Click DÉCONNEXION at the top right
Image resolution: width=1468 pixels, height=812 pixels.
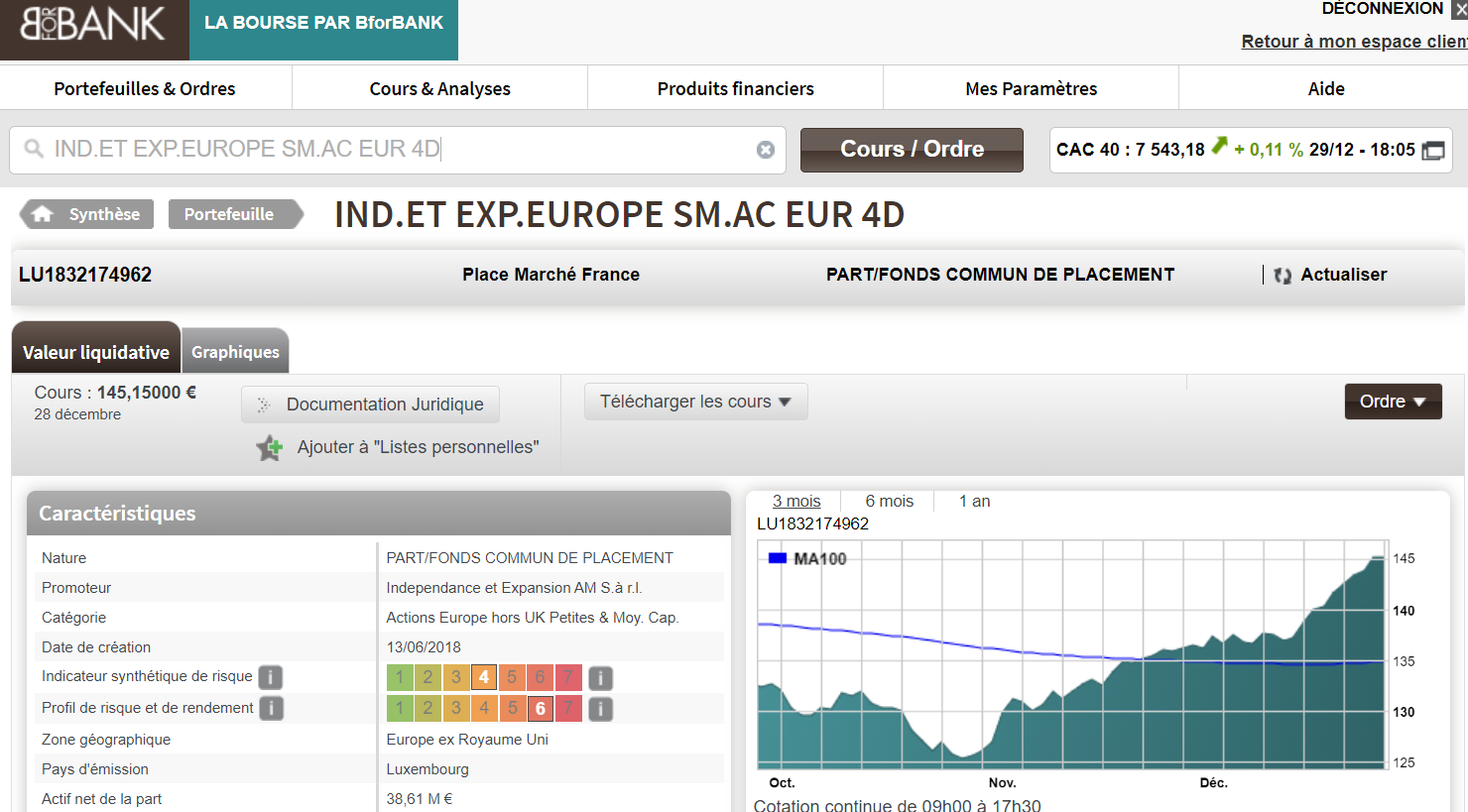tap(1383, 9)
